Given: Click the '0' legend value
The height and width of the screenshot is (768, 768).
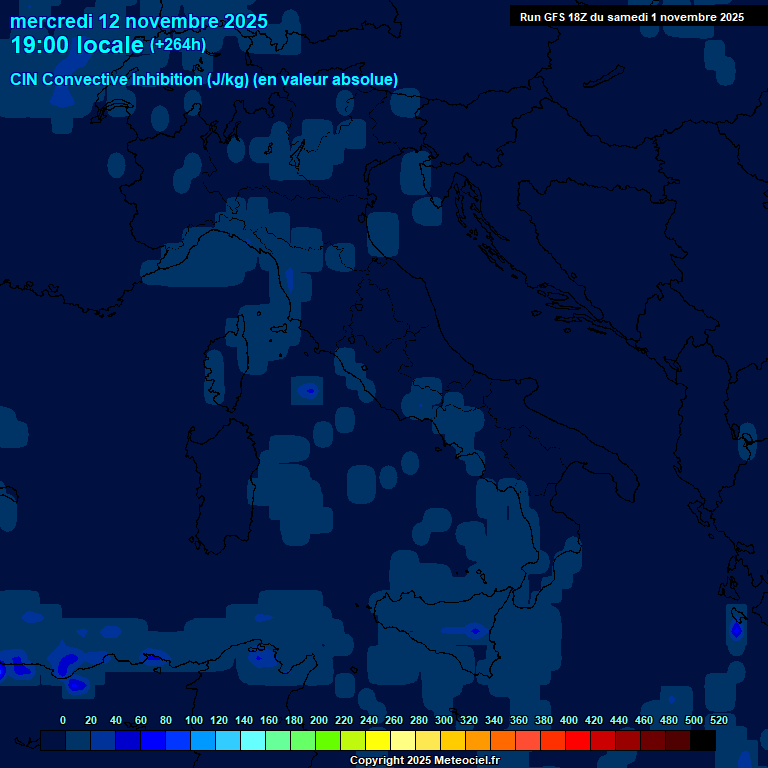Looking at the screenshot, I should point(63,720).
